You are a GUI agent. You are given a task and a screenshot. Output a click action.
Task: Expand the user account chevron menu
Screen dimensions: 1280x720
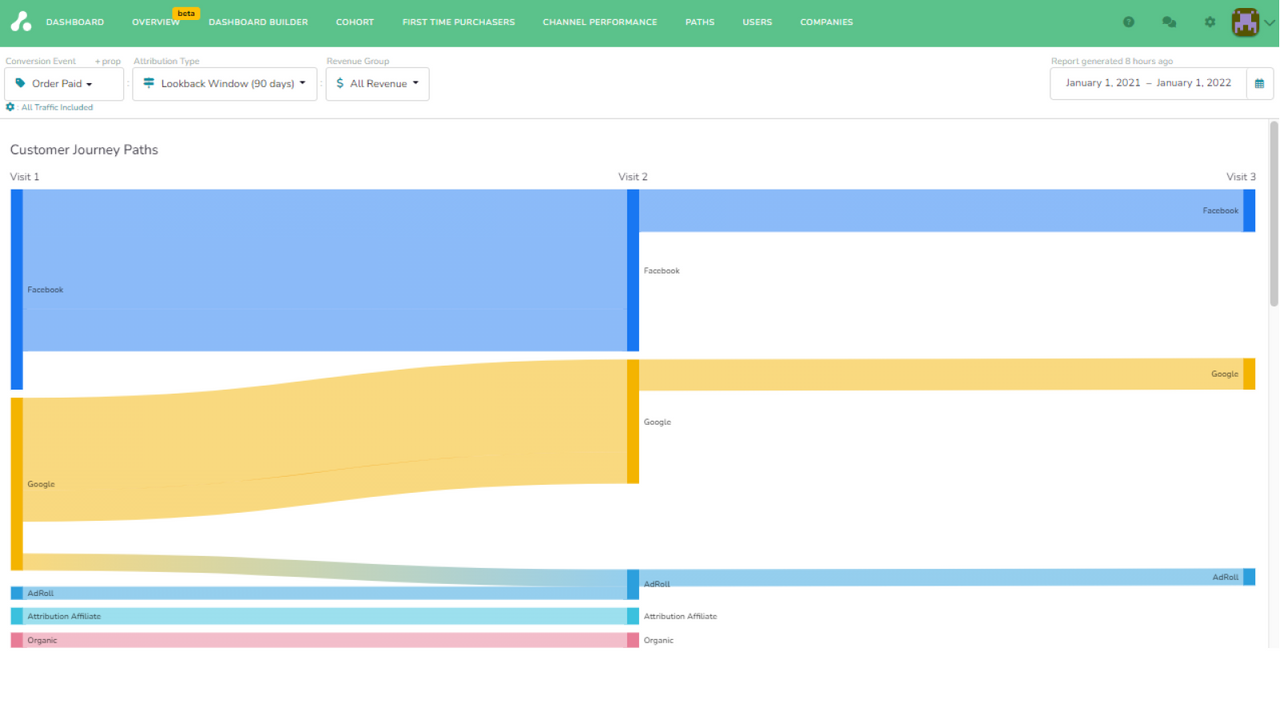tap(1271, 21)
